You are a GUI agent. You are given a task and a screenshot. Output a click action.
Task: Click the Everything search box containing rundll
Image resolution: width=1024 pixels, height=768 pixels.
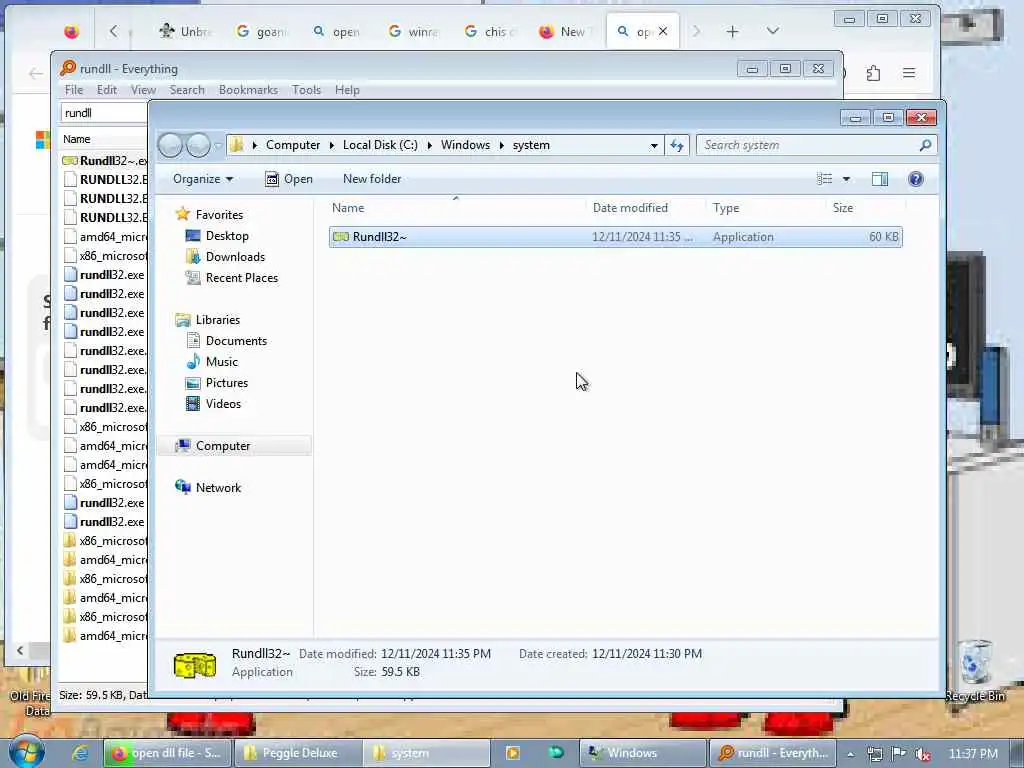tap(104, 113)
